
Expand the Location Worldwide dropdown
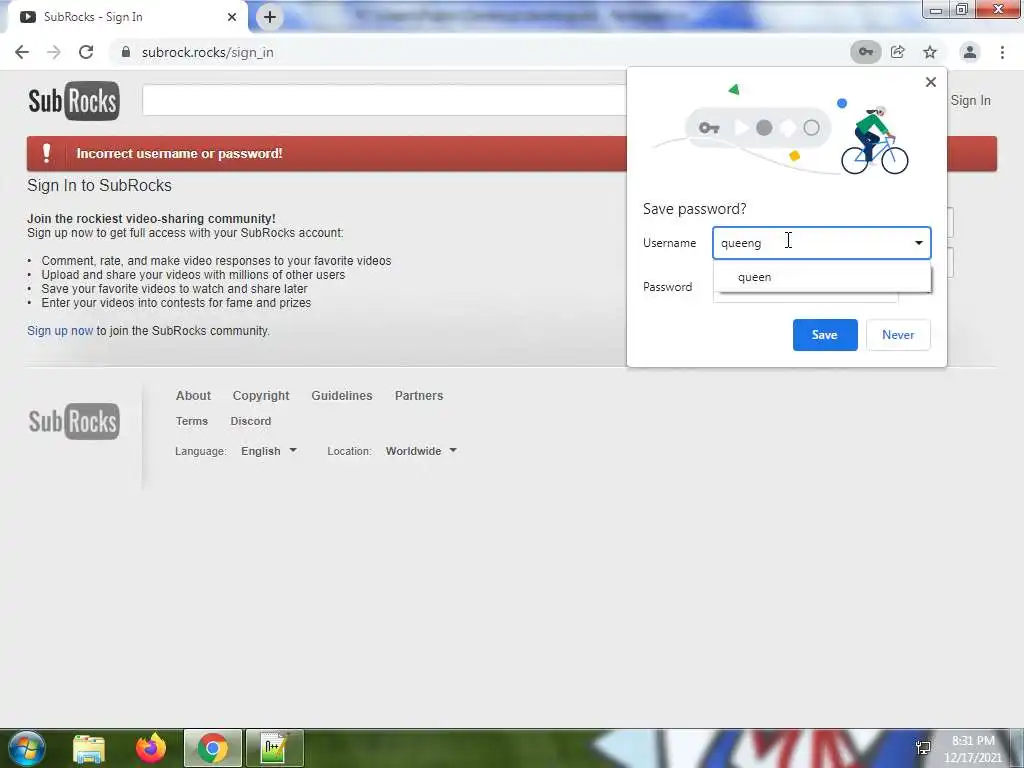[421, 451]
